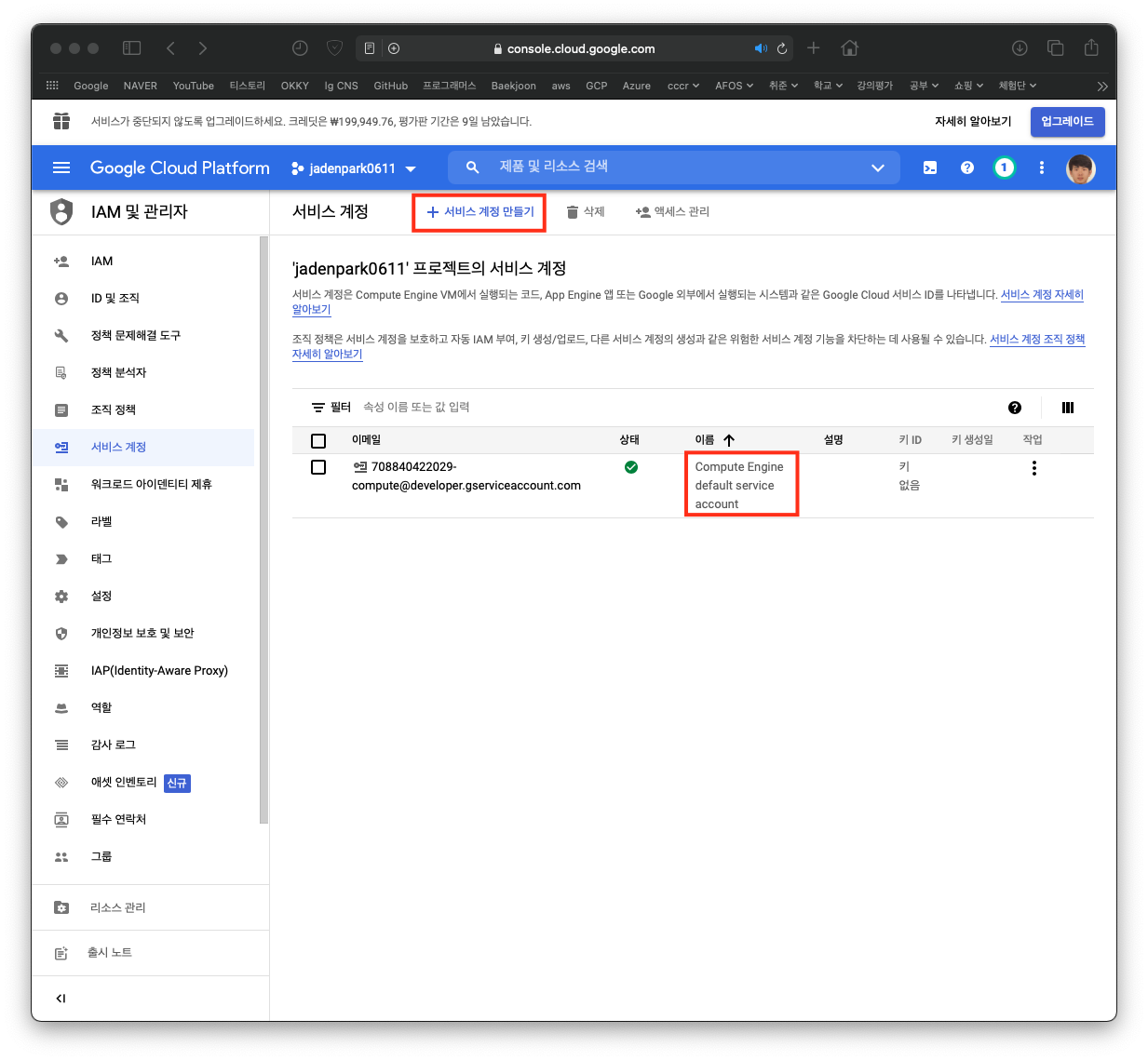Click '삭제' delete button
Image resolution: width=1148 pixels, height=1060 pixels.
[586, 212]
